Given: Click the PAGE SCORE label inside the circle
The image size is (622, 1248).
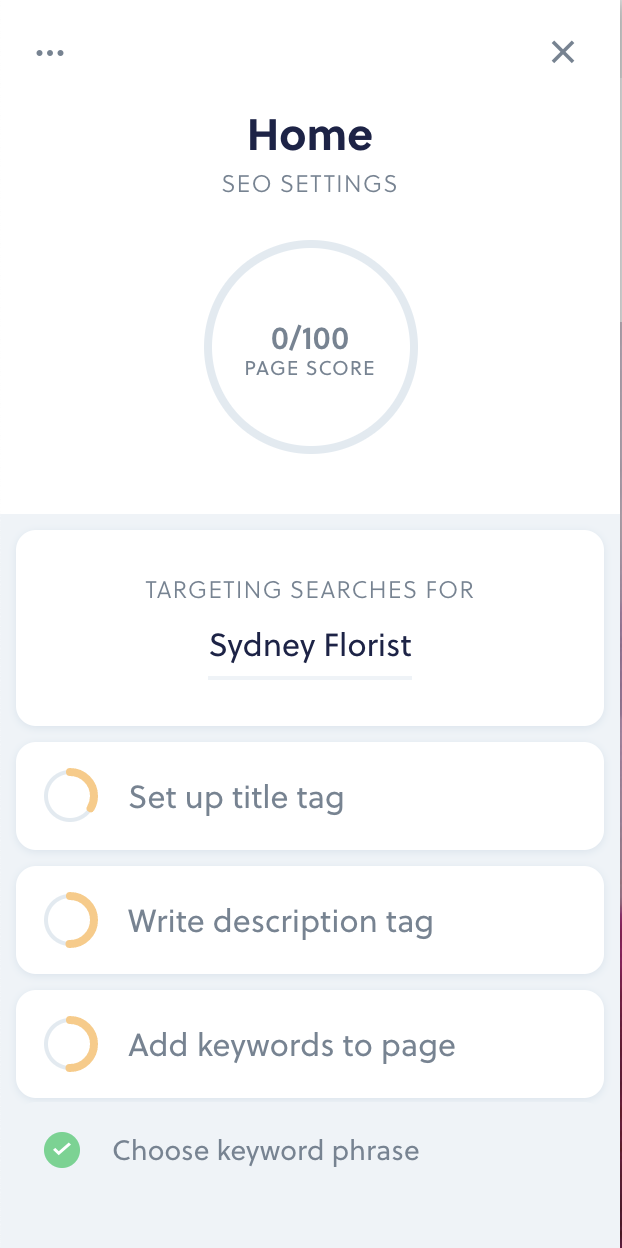Looking at the screenshot, I should click(x=310, y=368).
